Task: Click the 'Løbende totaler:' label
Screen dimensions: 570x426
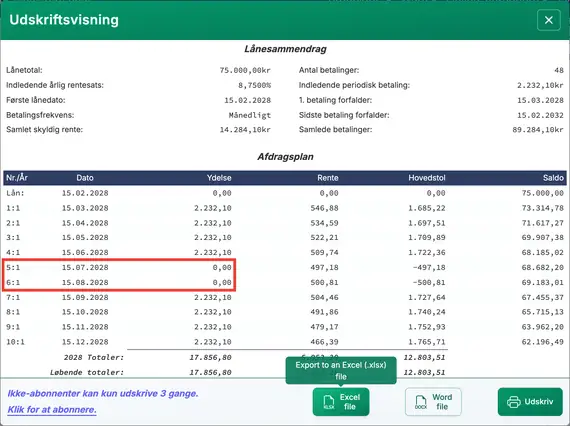Action: click(x=87, y=372)
